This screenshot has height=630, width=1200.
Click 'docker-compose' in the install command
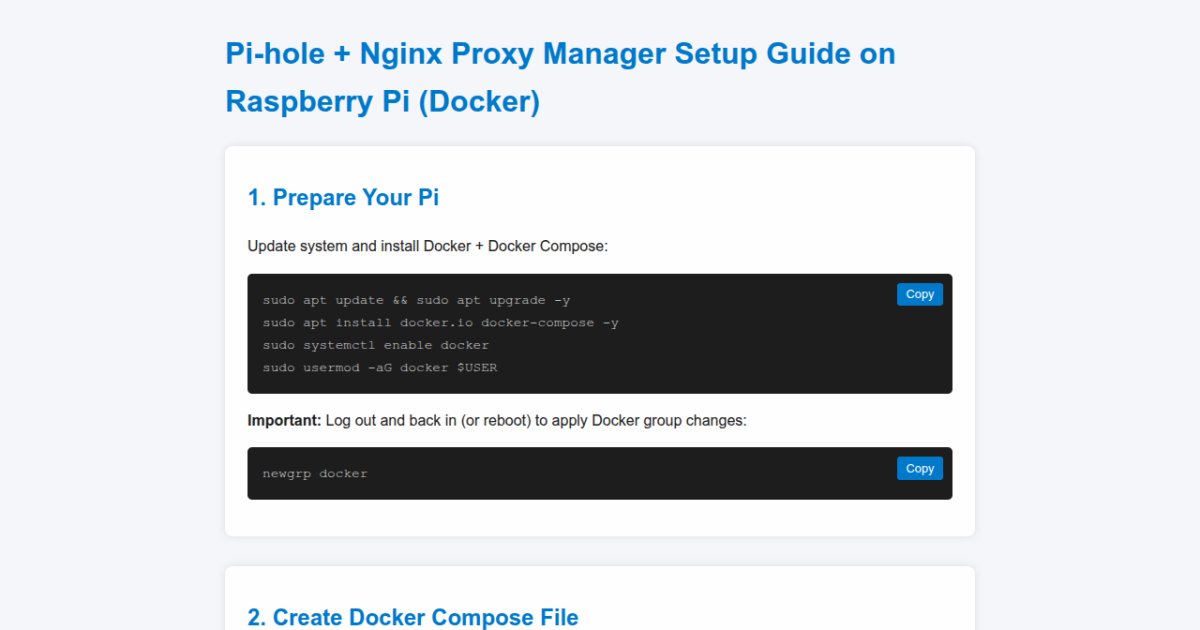pos(537,323)
